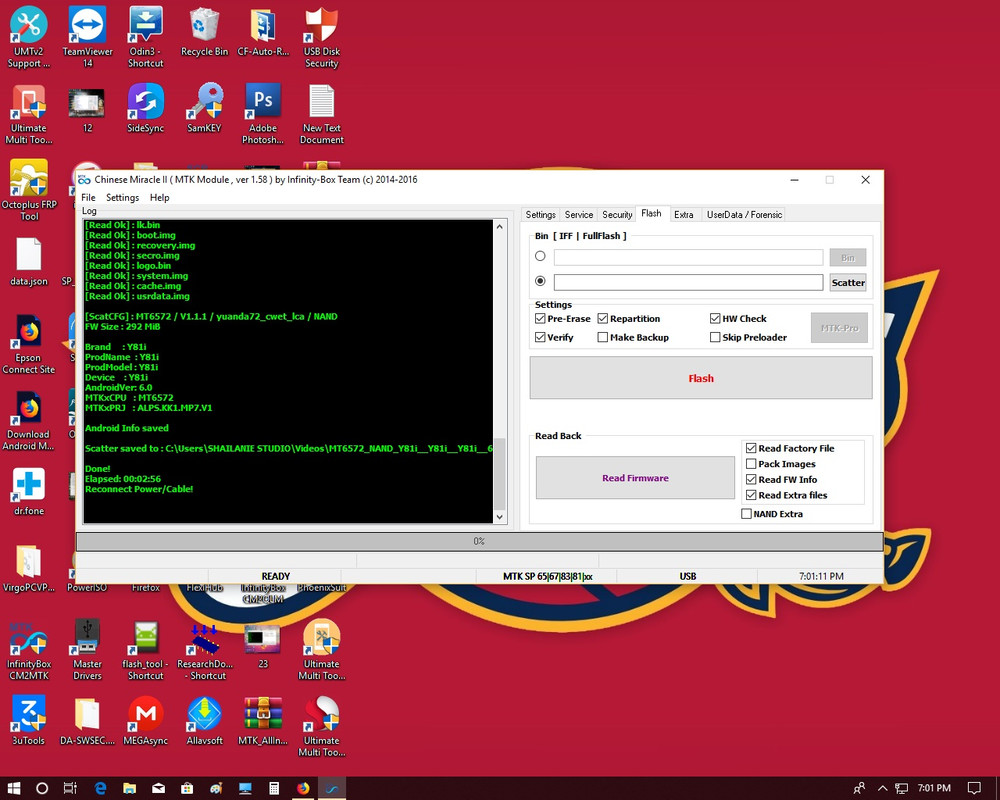Open MEGAsync desktop icon
Screen dimensions: 1000x800
pyautogui.click(x=145, y=721)
